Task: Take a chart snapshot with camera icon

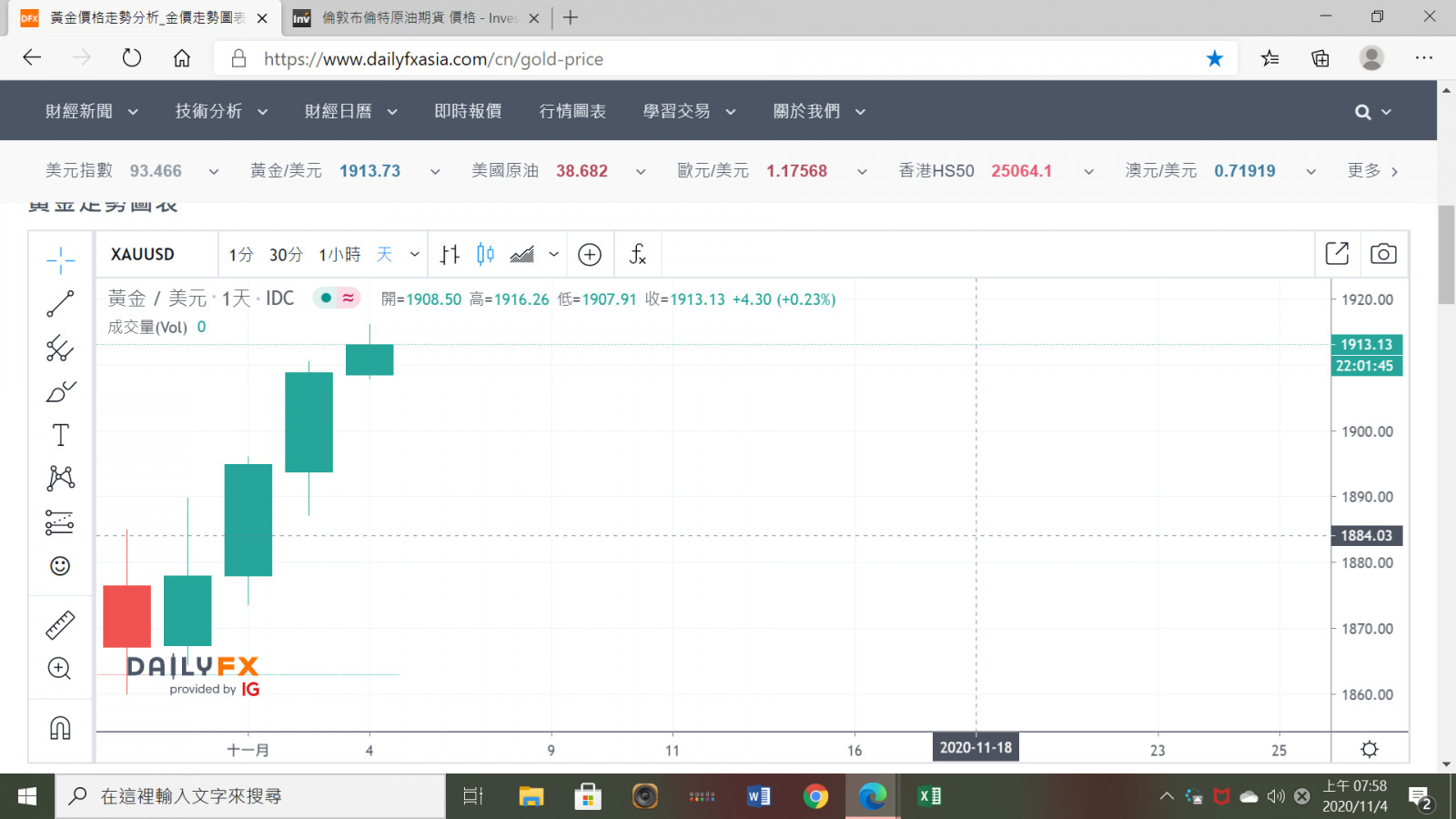Action: pyautogui.click(x=1383, y=254)
